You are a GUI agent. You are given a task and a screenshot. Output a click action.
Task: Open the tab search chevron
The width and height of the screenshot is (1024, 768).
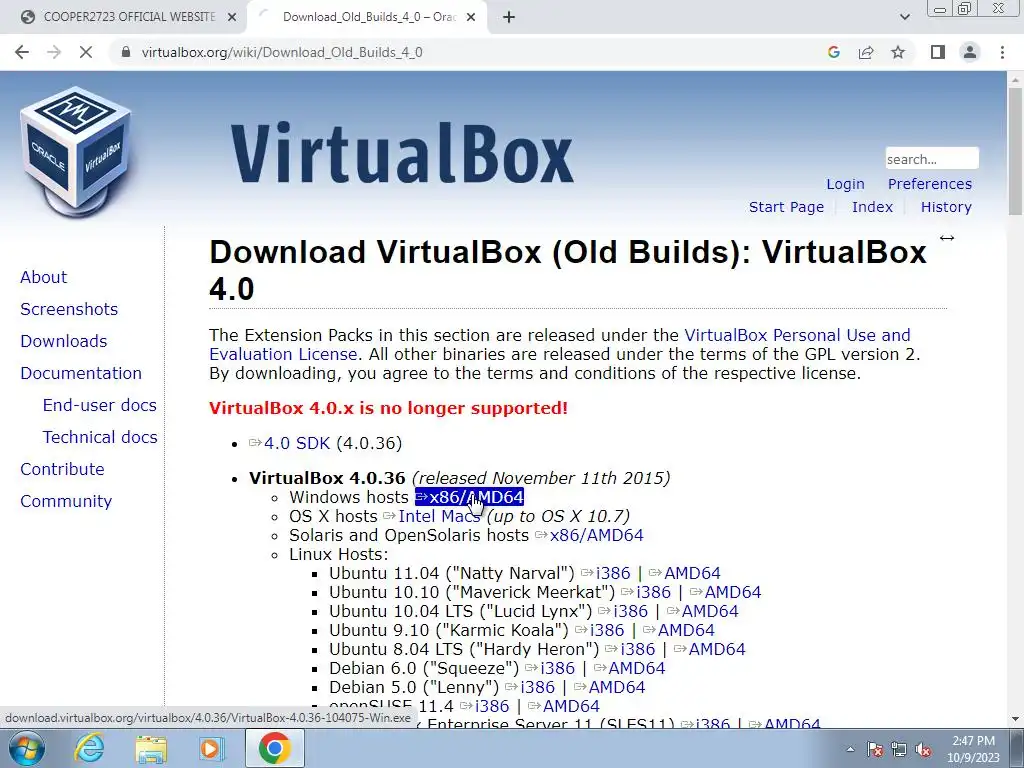pos(904,18)
